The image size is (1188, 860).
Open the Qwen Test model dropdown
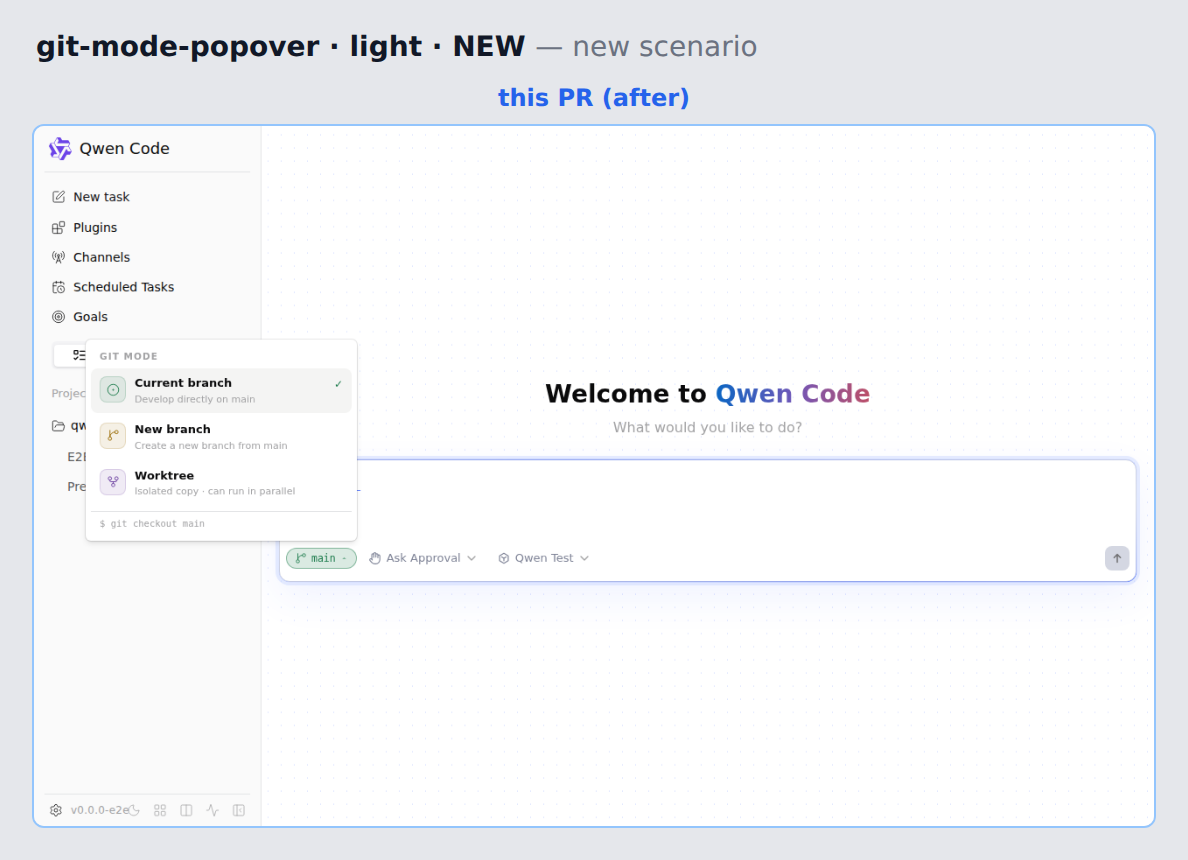pyautogui.click(x=544, y=558)
